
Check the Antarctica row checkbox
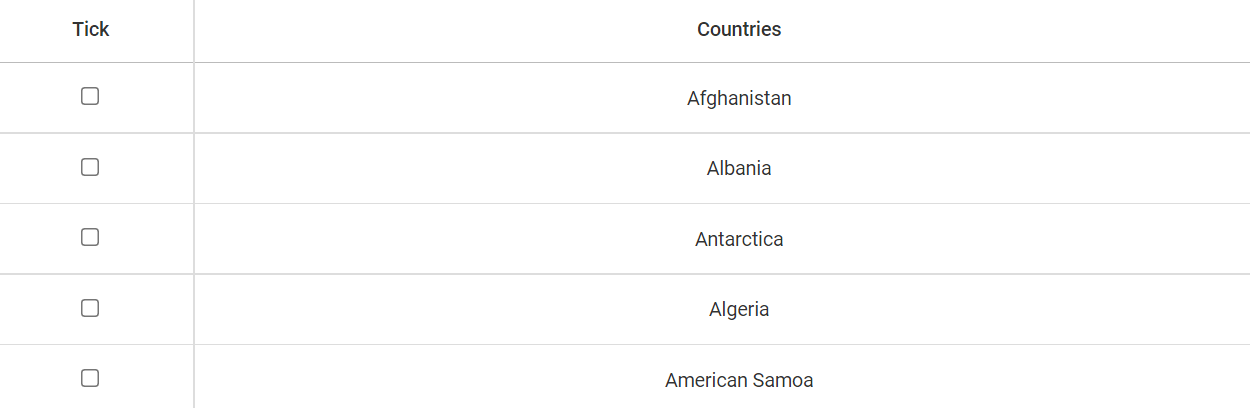[90, 237]
